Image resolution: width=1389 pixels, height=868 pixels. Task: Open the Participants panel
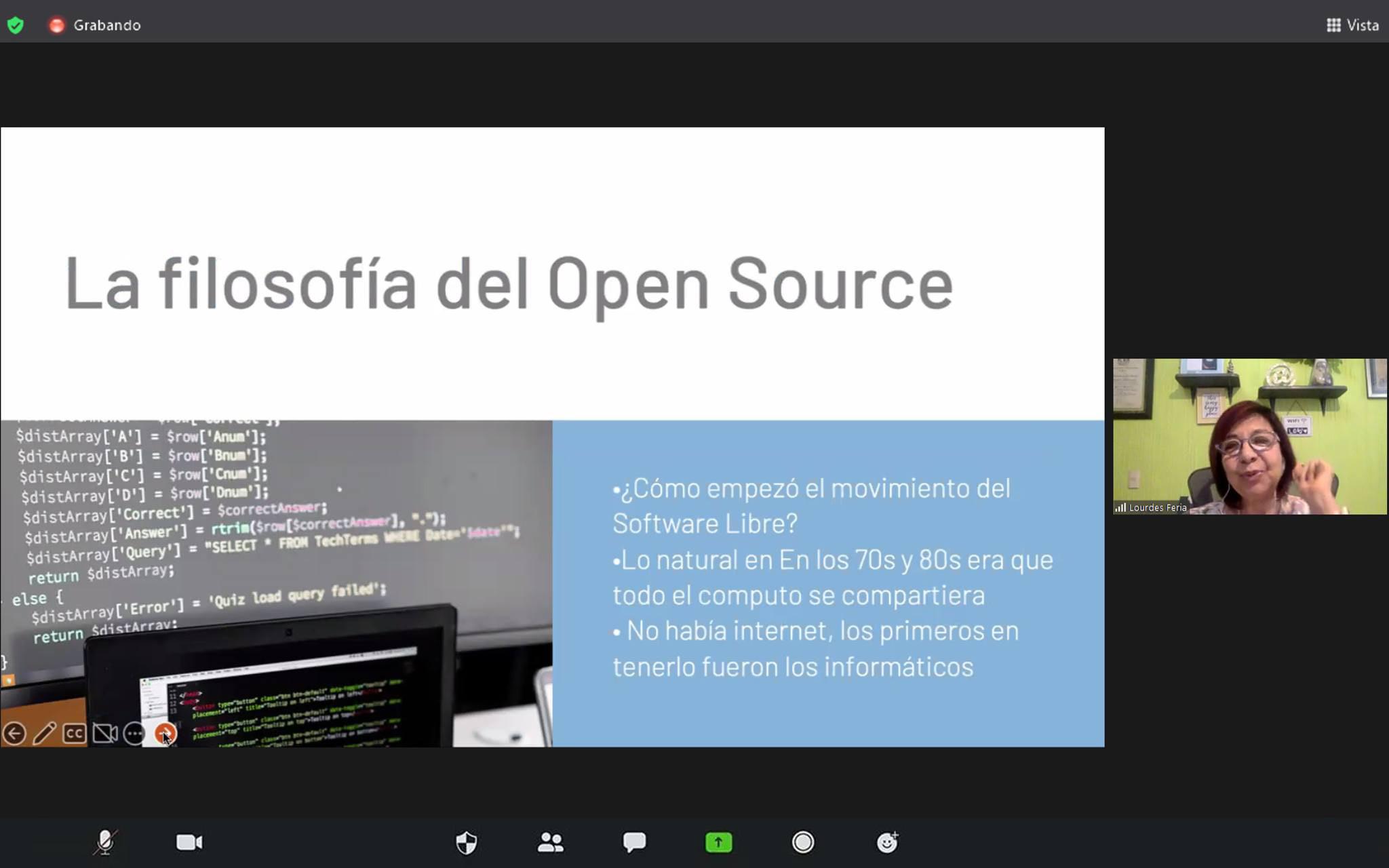pos(550,842)
